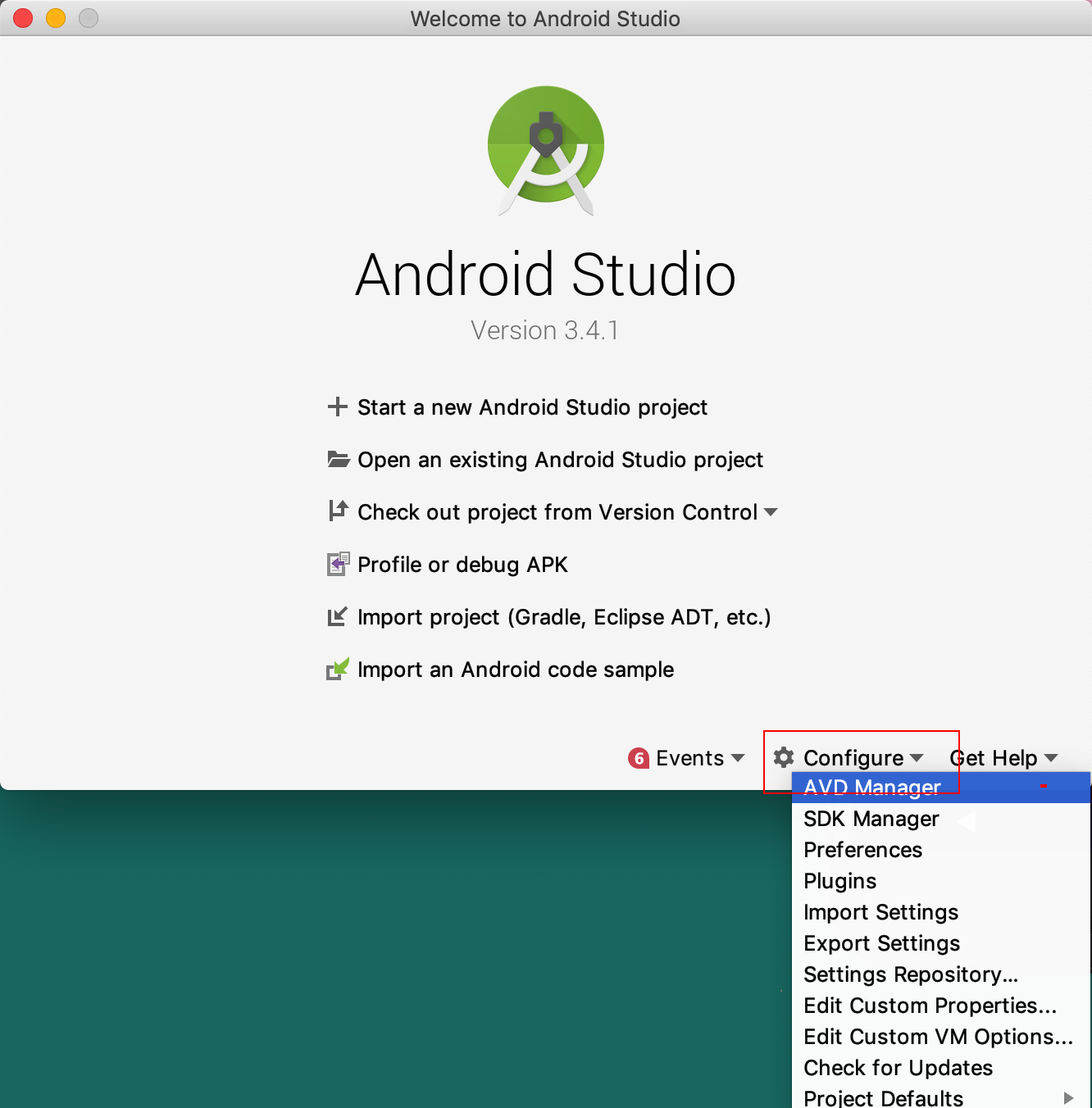Select Profile or debug APK
1092x1108 pixels.
click(x=462, y=565)
